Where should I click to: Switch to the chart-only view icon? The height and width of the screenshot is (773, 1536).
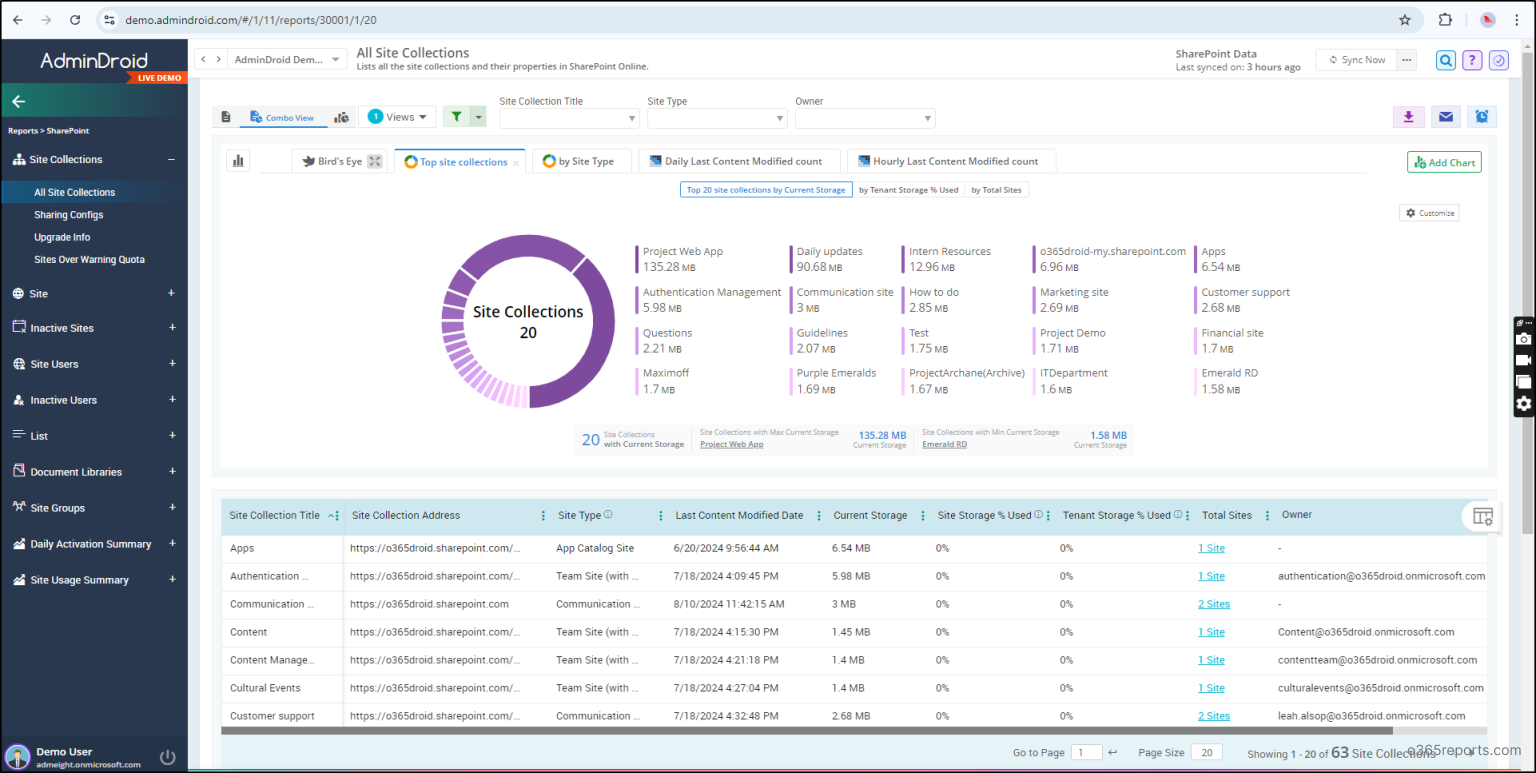[342, 117]
